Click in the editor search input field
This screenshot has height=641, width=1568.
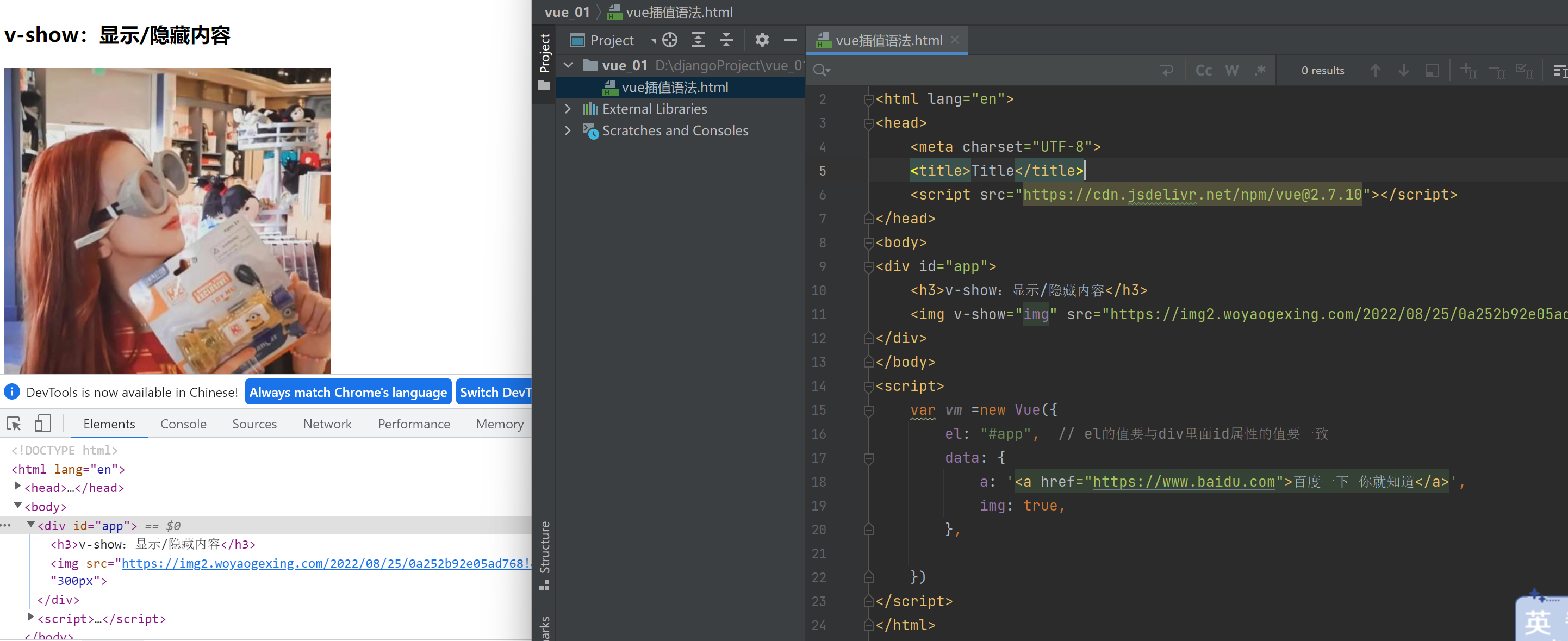[992, 71]
